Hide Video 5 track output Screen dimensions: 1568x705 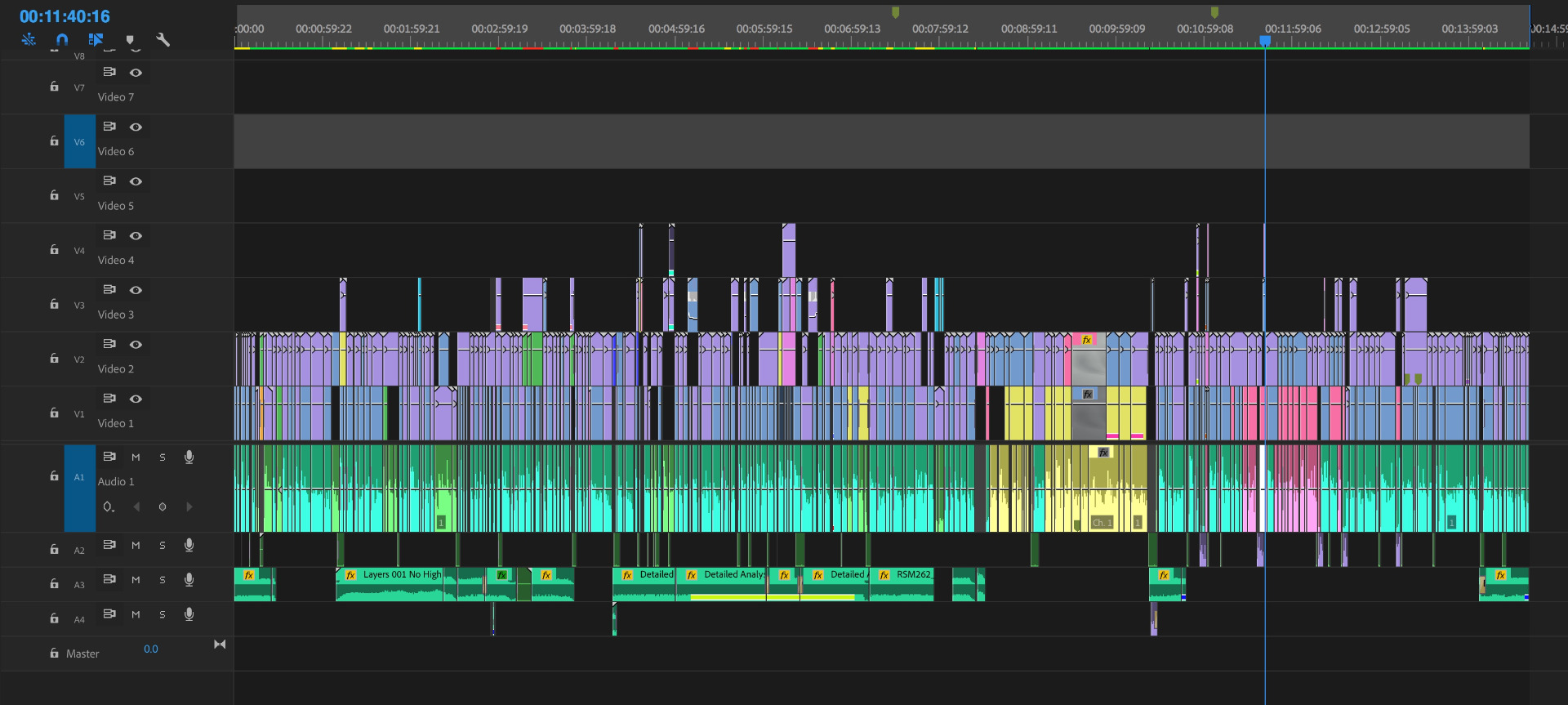[136, 181]
